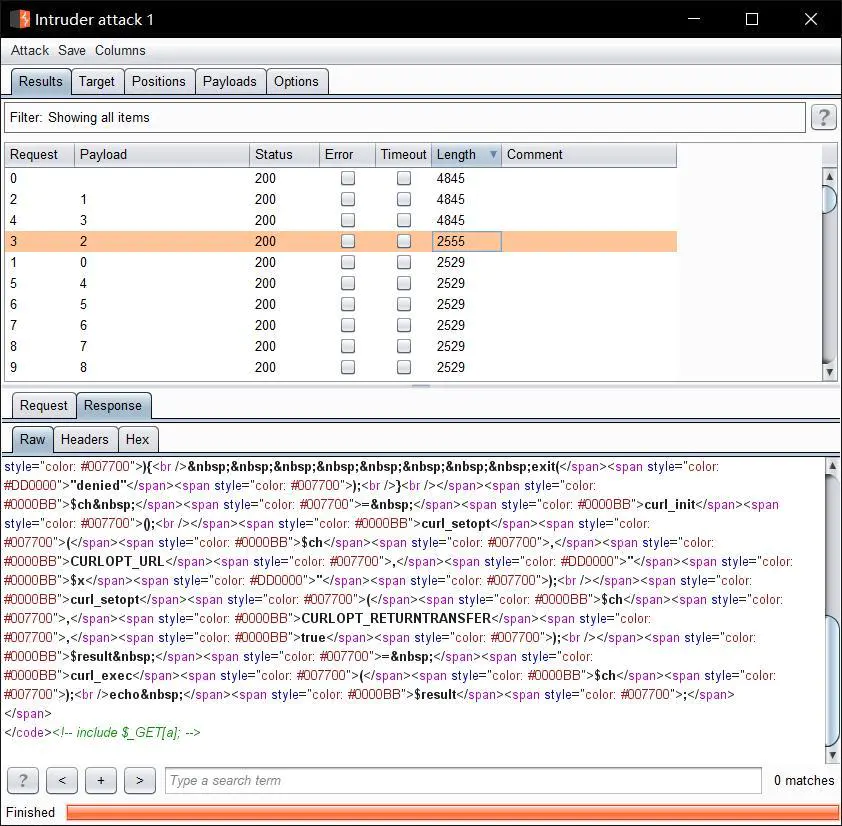
Task: Go to previous search match arrow
Action: pos(62,780)
